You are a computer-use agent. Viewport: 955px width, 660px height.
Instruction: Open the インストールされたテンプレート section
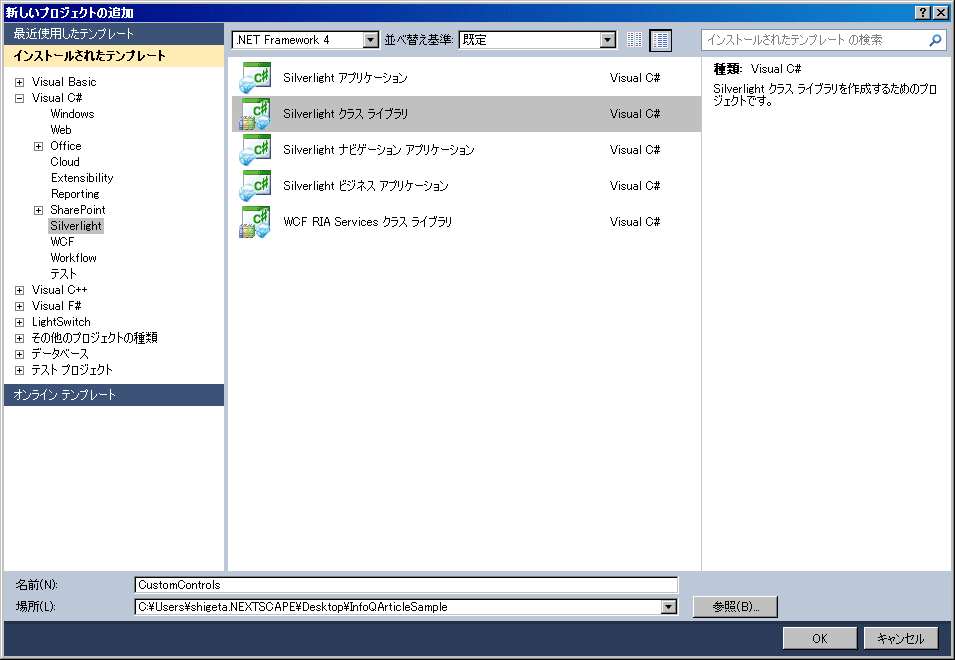click(114, 56)
